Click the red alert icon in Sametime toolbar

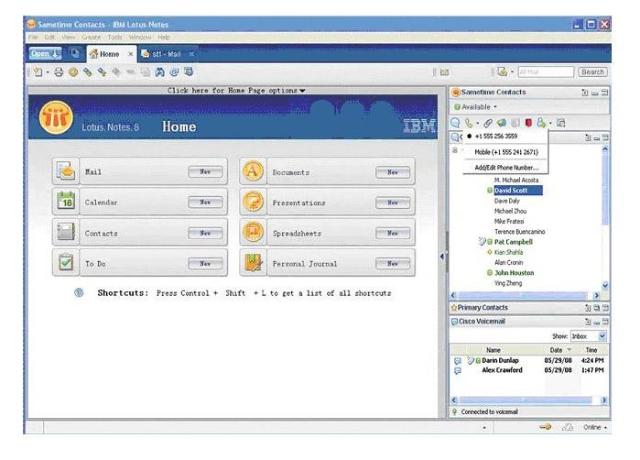[x=528, y=122]
